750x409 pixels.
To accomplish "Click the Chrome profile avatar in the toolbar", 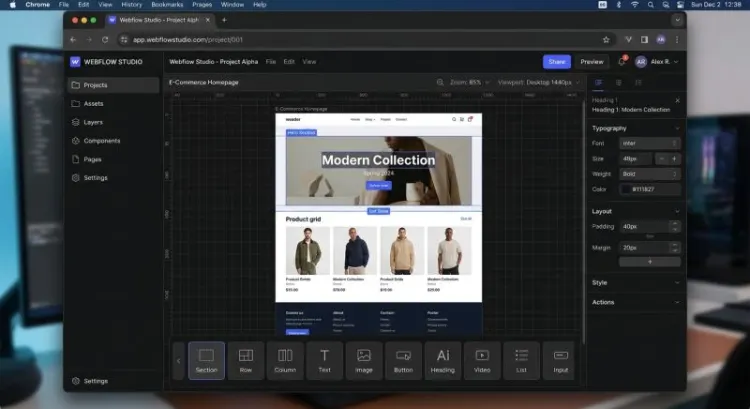I will coord(661,40).
